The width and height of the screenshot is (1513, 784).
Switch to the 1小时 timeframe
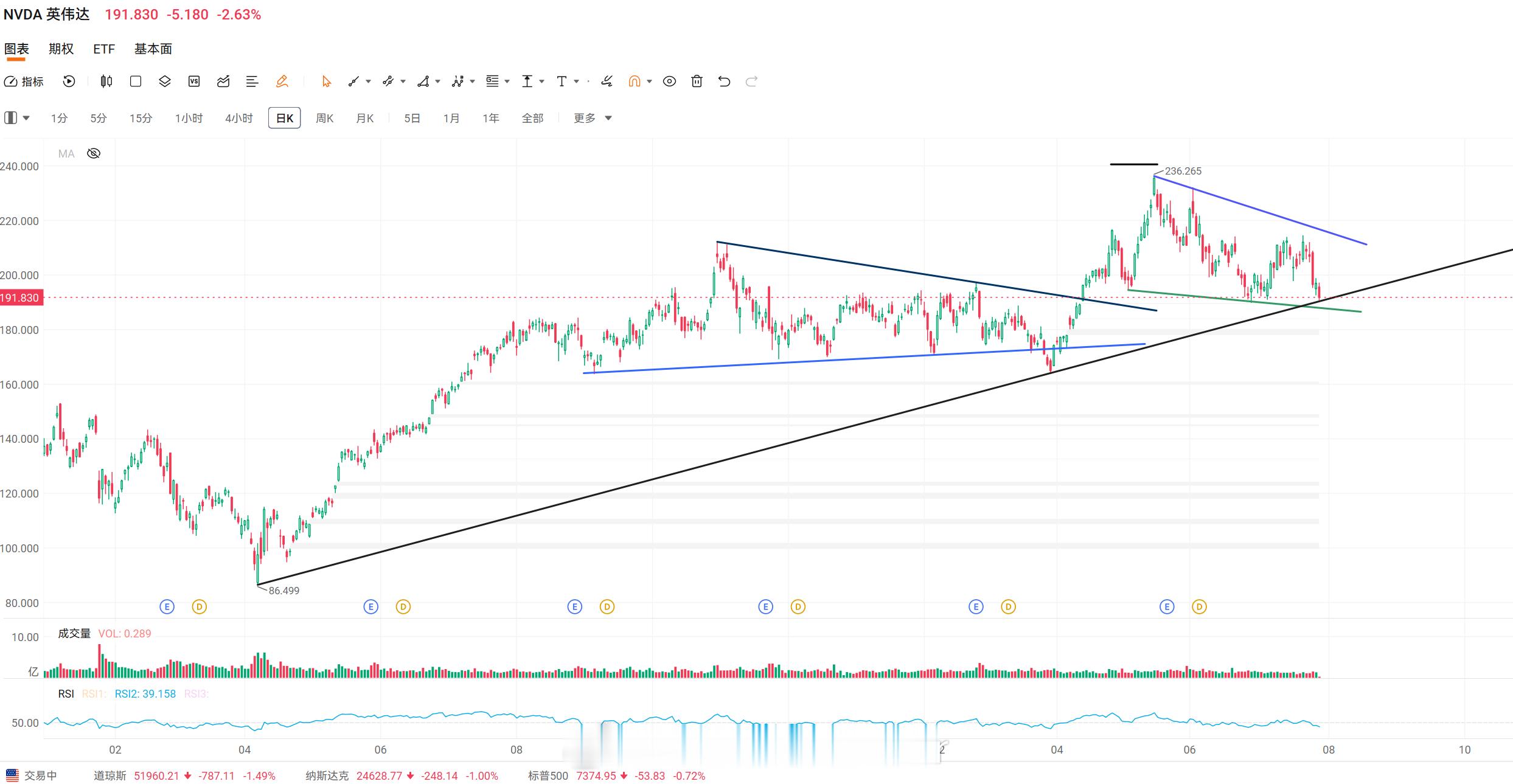pos(189,118)
